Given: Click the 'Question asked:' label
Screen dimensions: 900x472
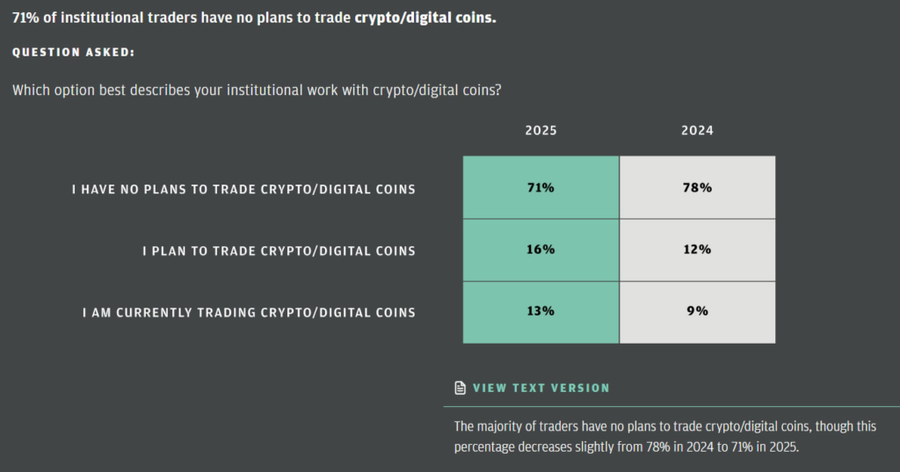Looking at the screenshot, I should [x=73, y=52].
